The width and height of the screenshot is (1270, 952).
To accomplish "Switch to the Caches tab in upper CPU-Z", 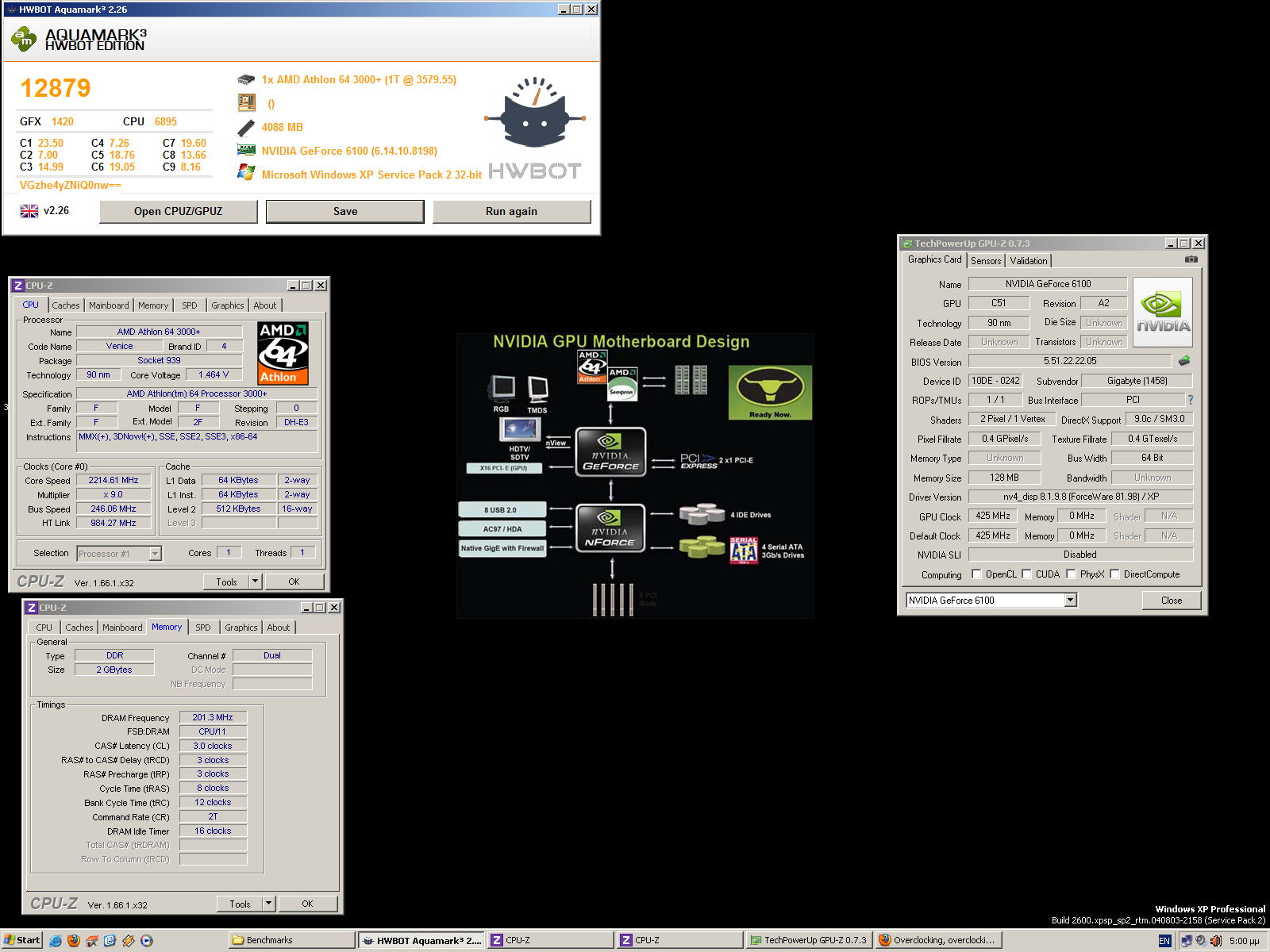I will tap(66, 305).
